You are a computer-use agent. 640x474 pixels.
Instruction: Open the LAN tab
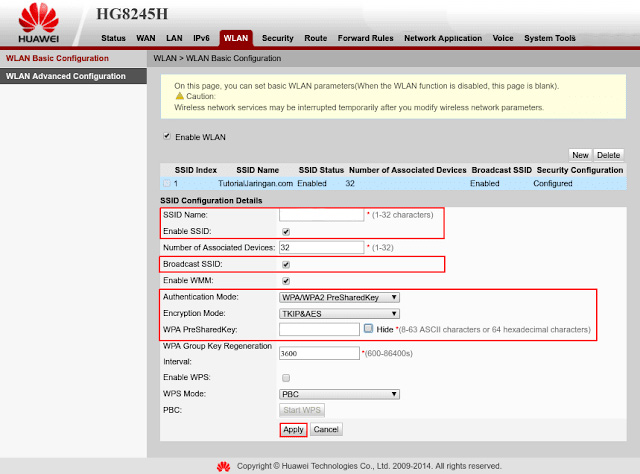(174, 38)
